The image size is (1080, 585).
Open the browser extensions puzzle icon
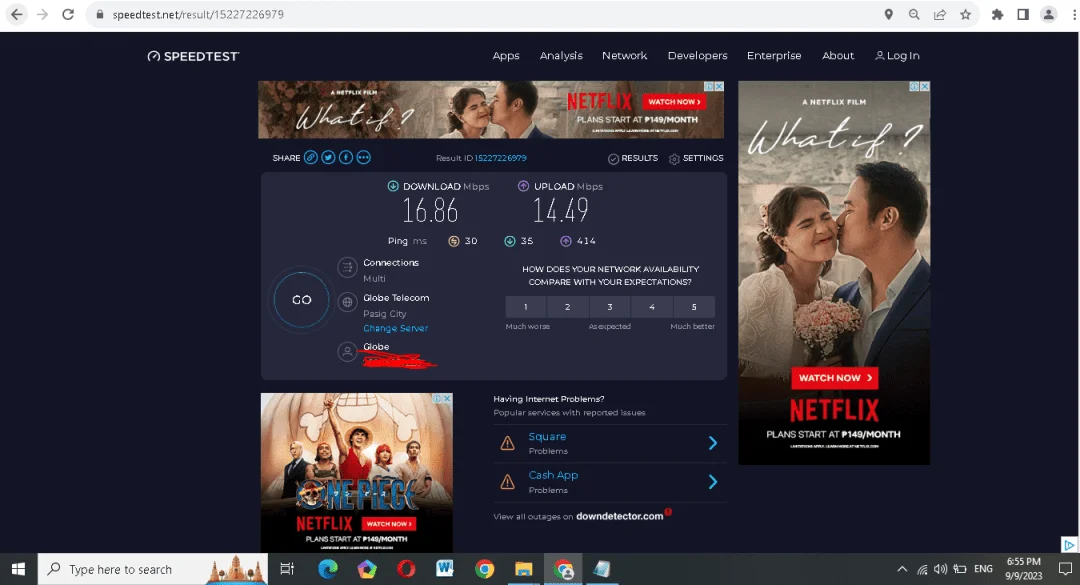[x=997, y=14]
